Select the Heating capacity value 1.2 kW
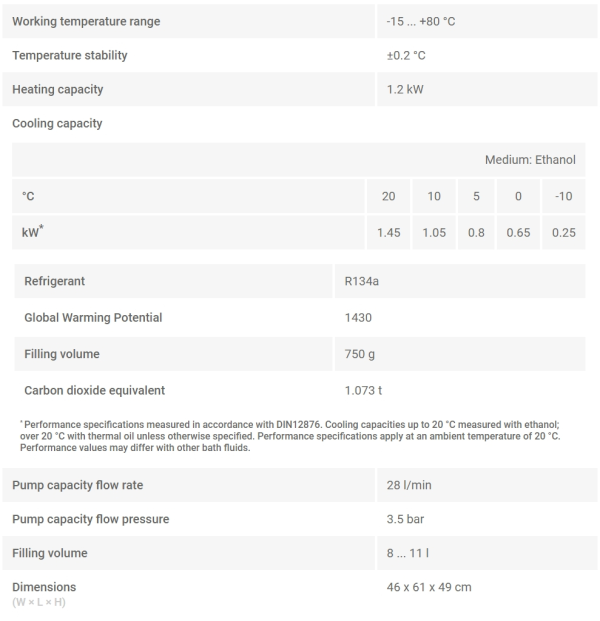 [405, 90]
